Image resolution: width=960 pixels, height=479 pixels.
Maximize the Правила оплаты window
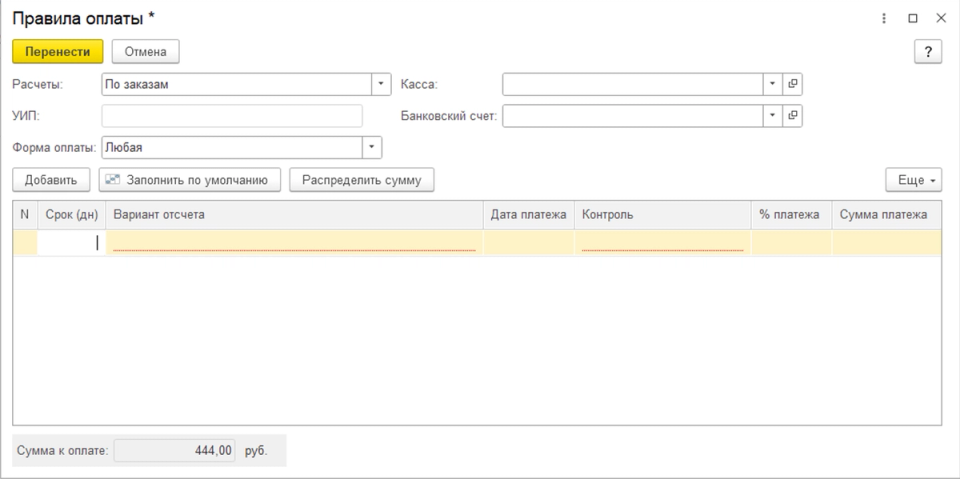(x=913, y=18)
